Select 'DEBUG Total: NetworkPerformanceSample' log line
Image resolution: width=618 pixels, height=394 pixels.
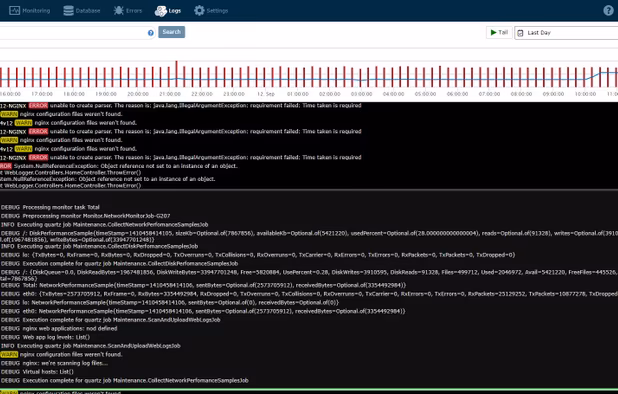(203, 285)
